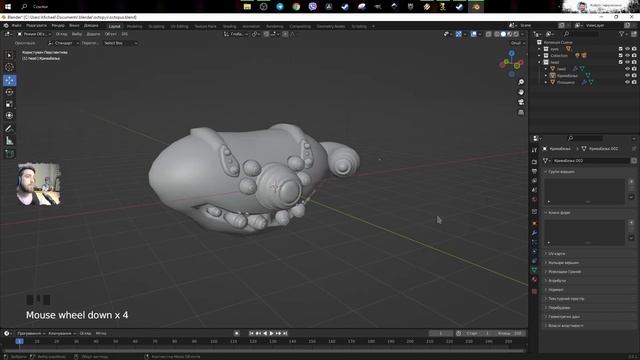Switch to the Geometry Nodes workspace tab
Screen dimensions: 640x360
click(331, 26)
